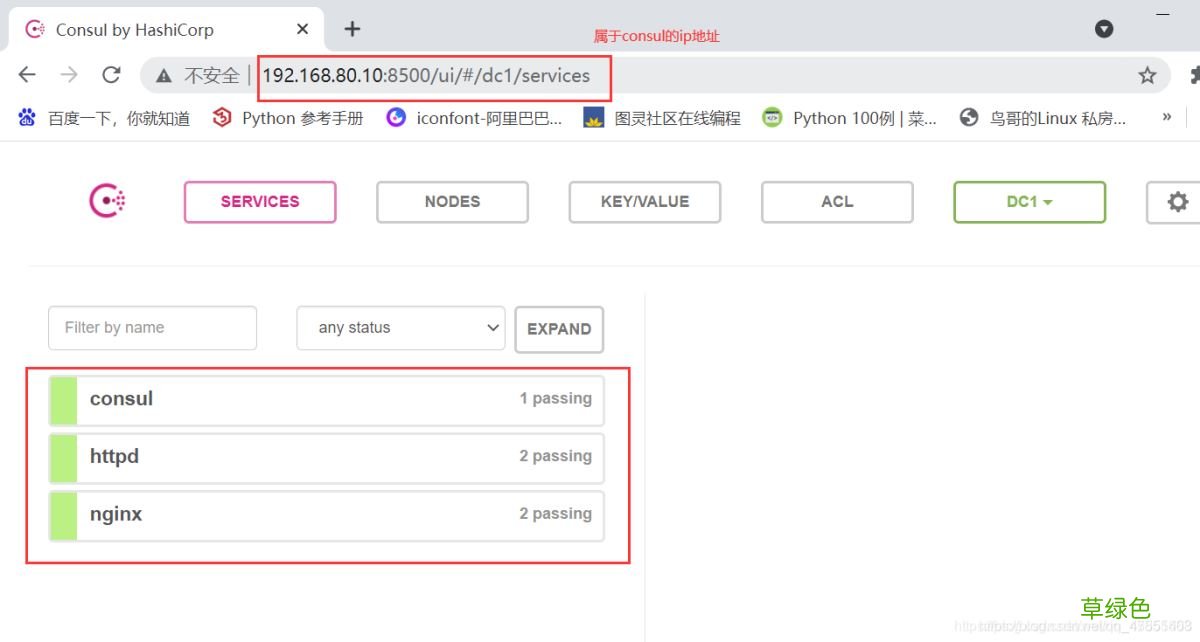Viewport: 1200px width, 642px height.
Task: Click the browser address bar URL
Action: 426,75
